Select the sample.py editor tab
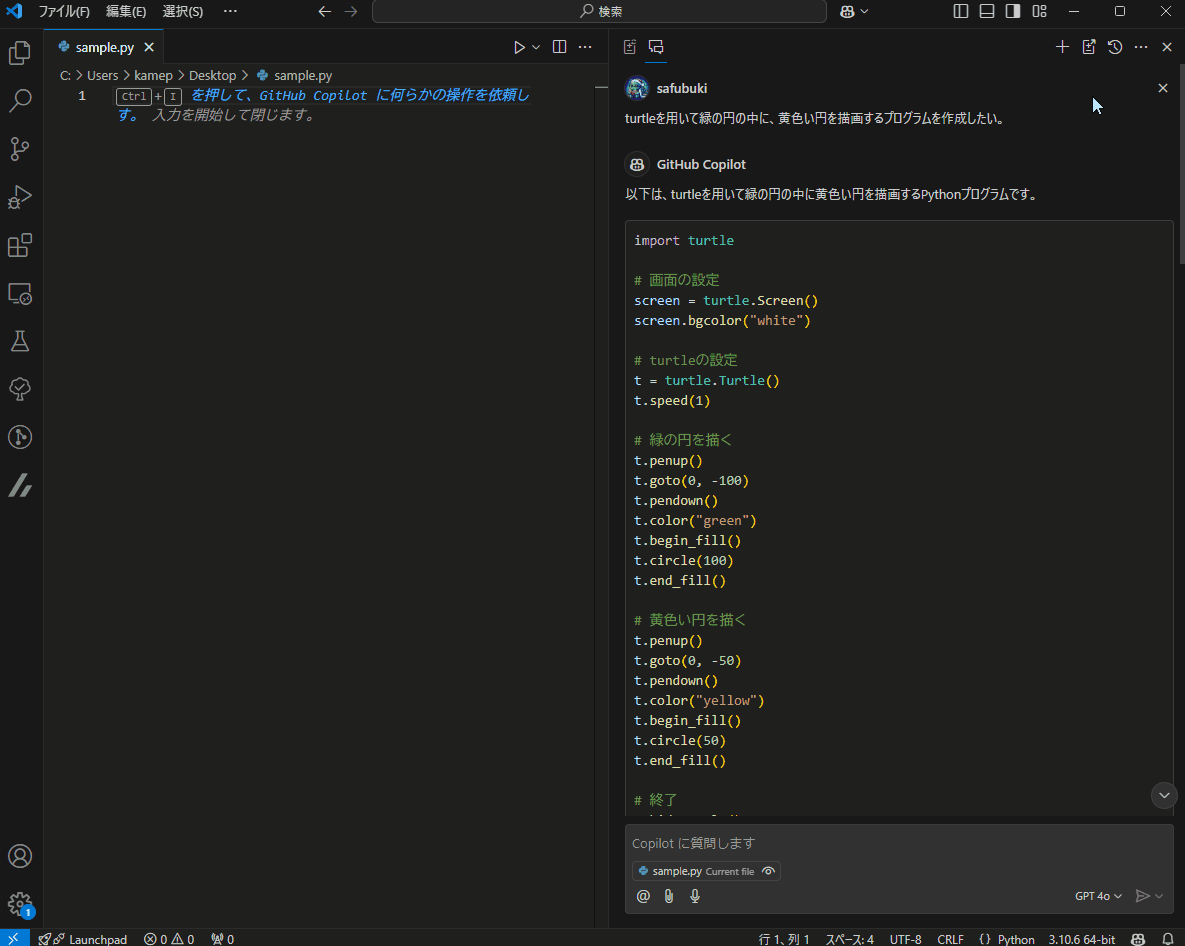The image size is (1185, 946). 104,47
